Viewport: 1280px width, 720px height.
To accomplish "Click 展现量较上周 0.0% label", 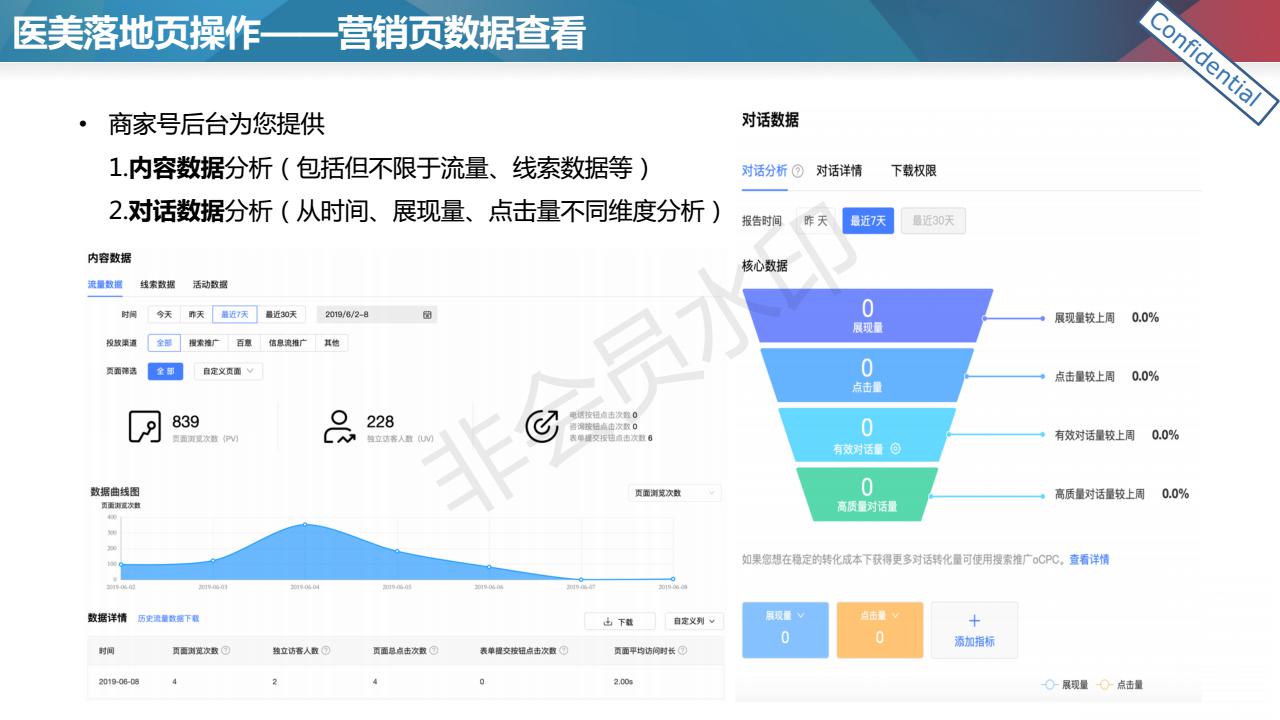I will click(x=1106, y=317).
